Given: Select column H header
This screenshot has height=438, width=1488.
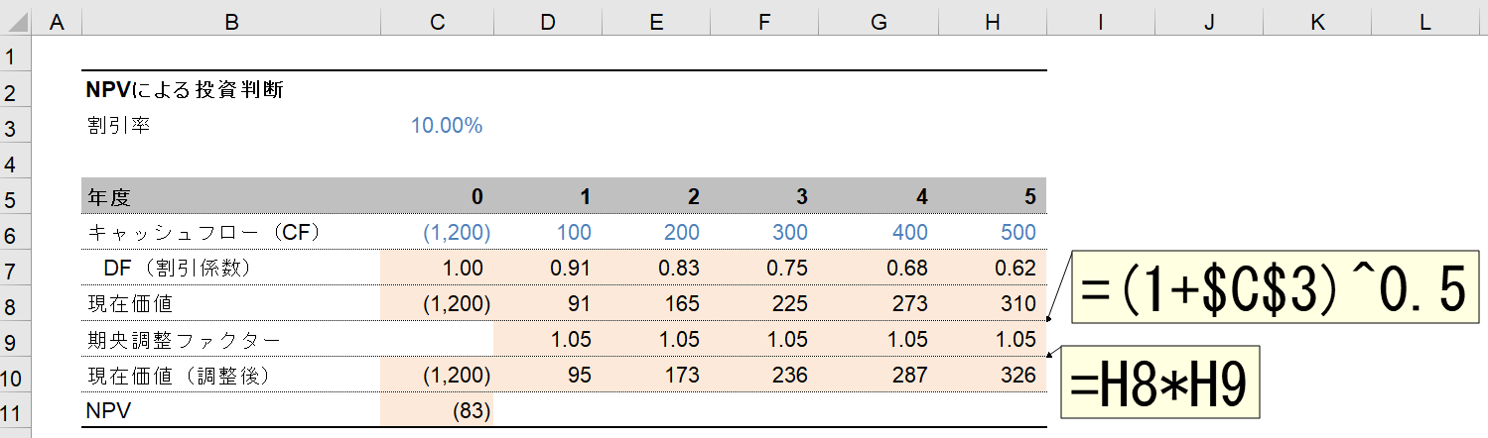Looking at the screenshot, I should pos(991,21).
